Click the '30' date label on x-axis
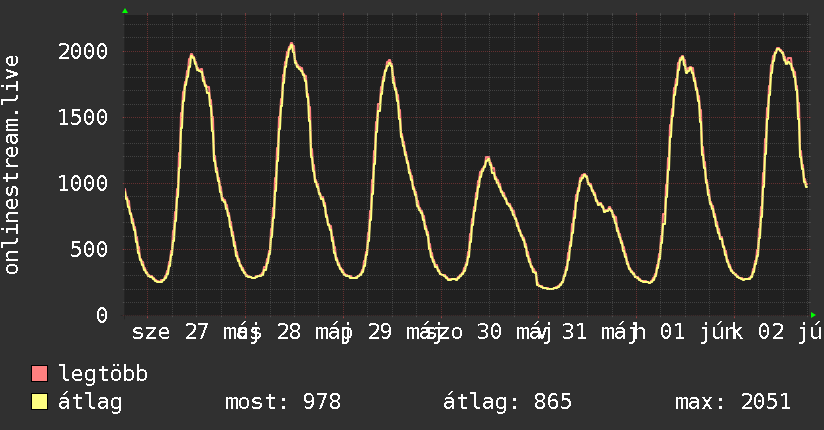Screen dimensions: 824x430 489,332
